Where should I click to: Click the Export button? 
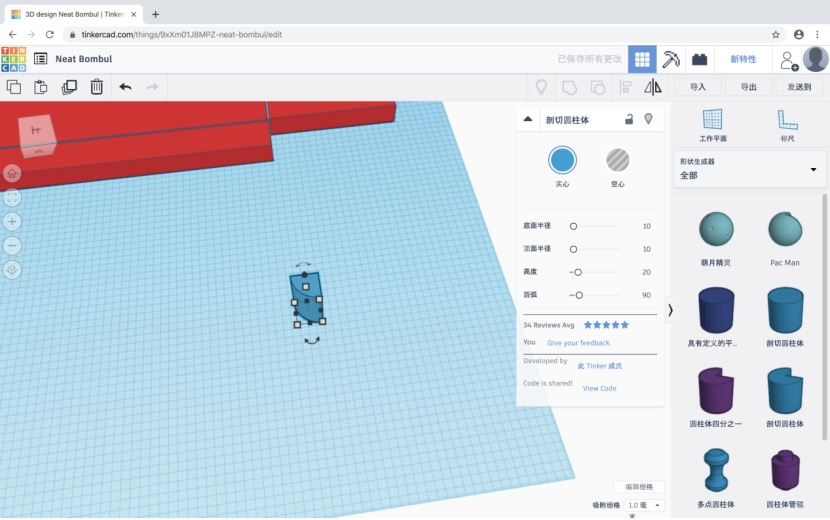tap(748, 87)
